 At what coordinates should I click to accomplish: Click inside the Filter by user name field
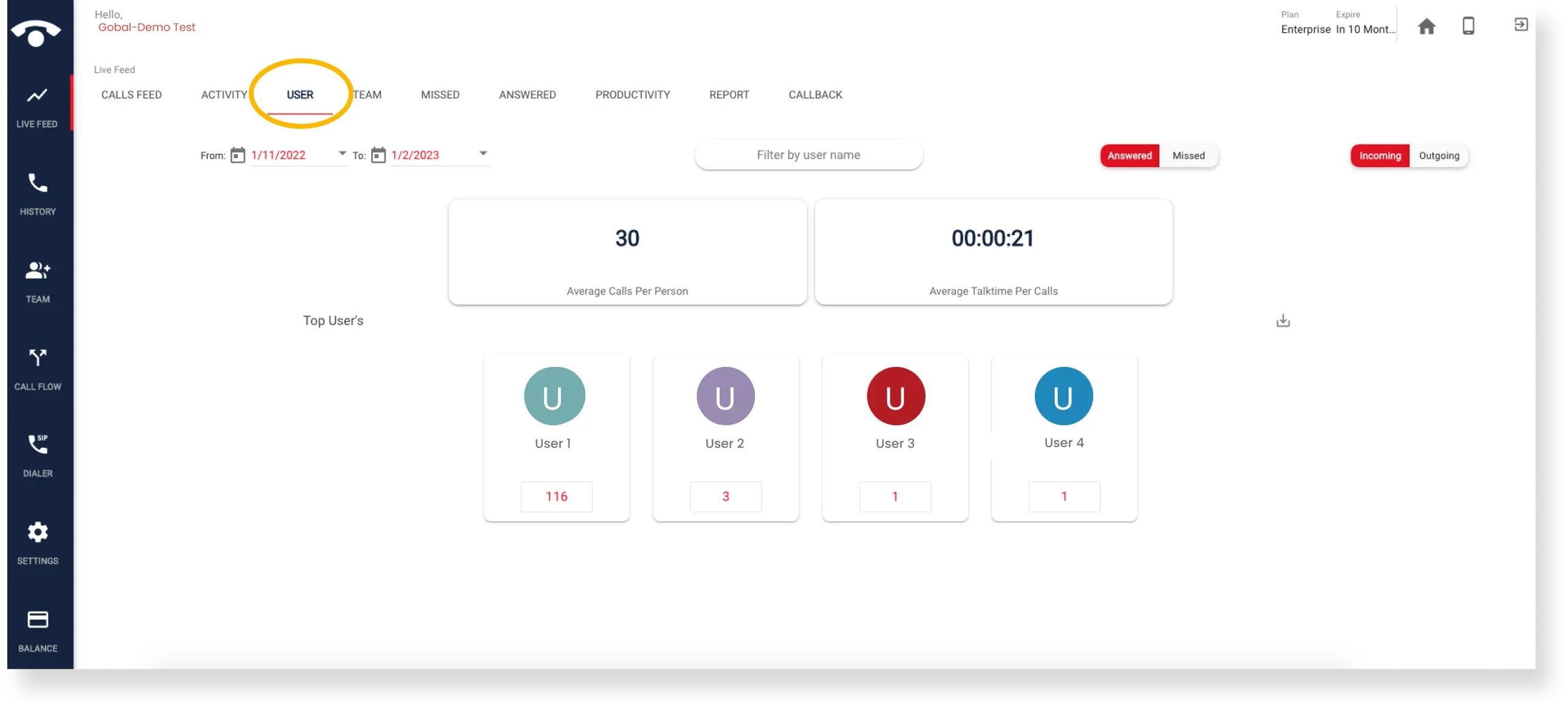(x=808, y=155)
